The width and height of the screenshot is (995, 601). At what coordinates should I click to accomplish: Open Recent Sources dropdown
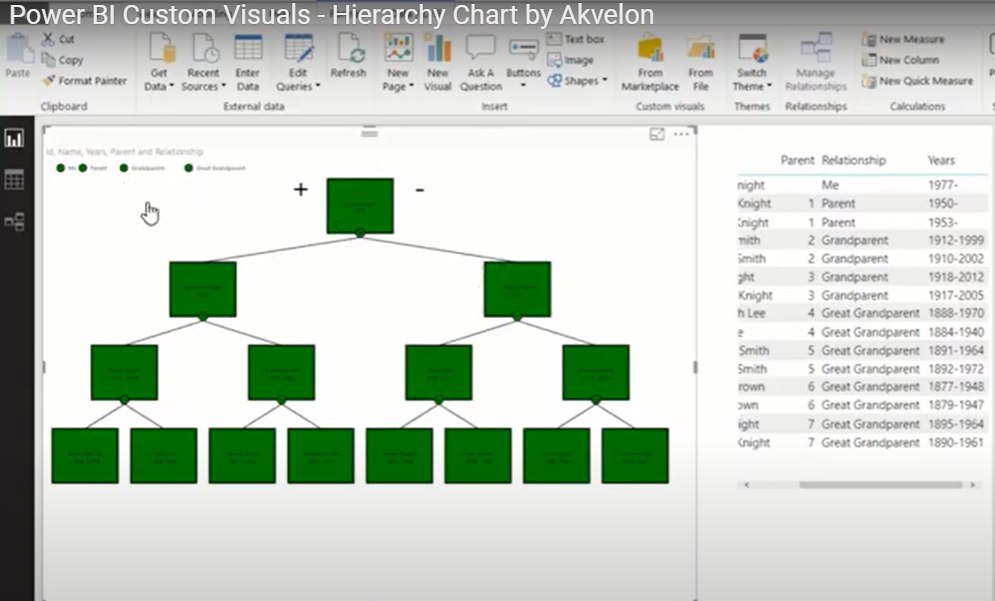[x=203, y=62]
